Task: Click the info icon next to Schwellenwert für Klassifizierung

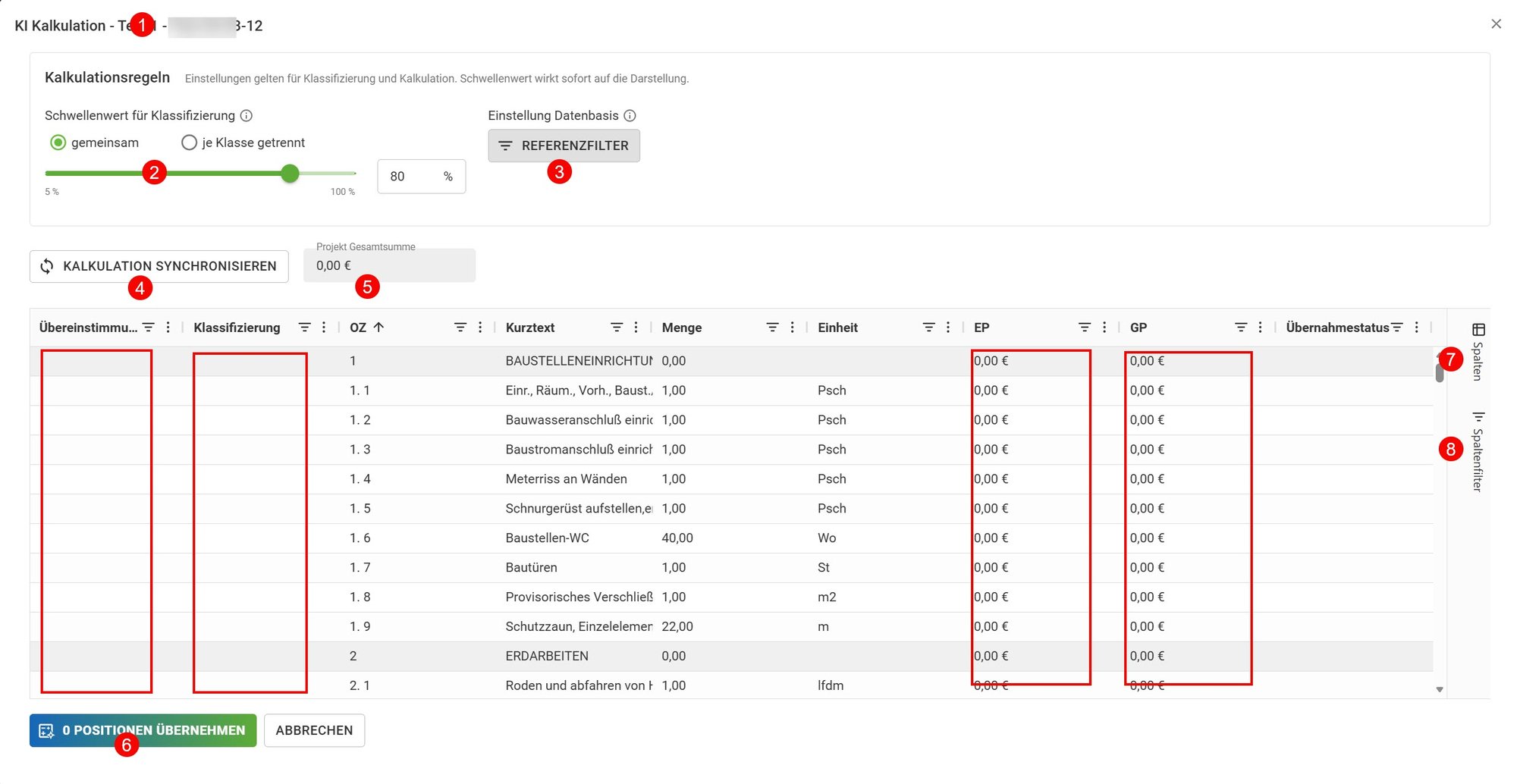Action: tap(247, 115)
